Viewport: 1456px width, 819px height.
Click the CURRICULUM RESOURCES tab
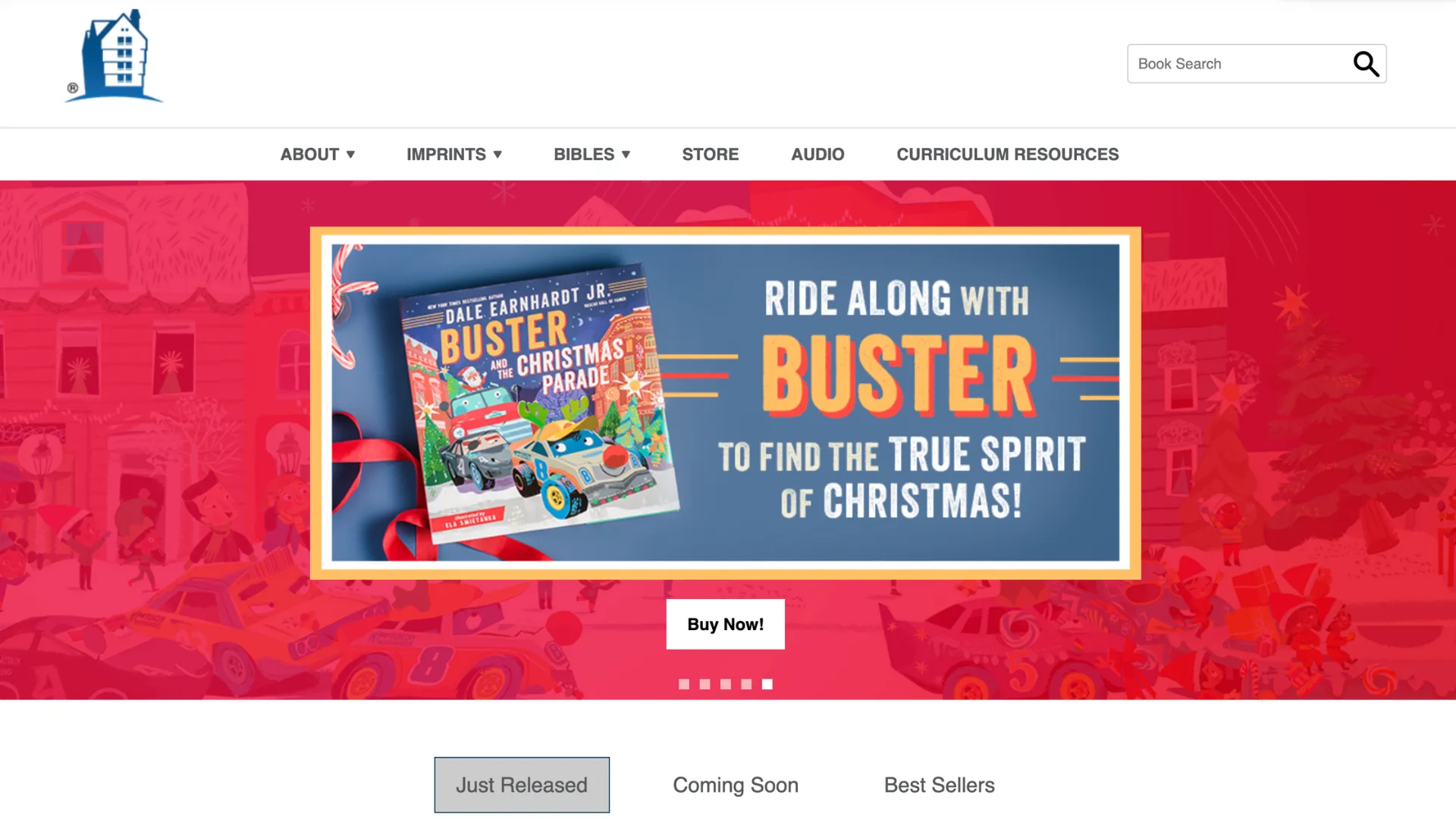coord(1007,154)
